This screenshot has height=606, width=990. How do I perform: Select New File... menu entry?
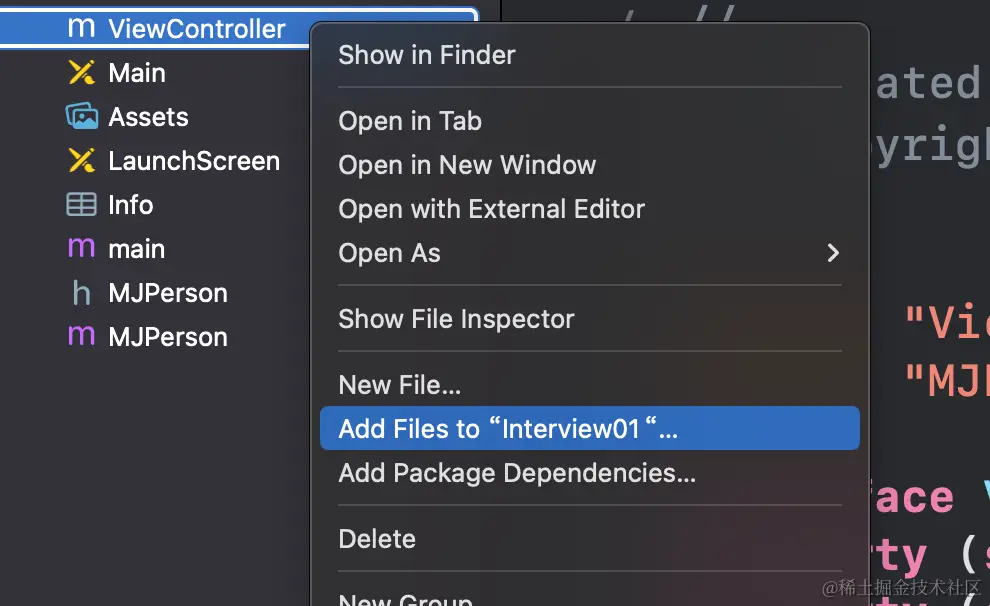click(399, 385)
